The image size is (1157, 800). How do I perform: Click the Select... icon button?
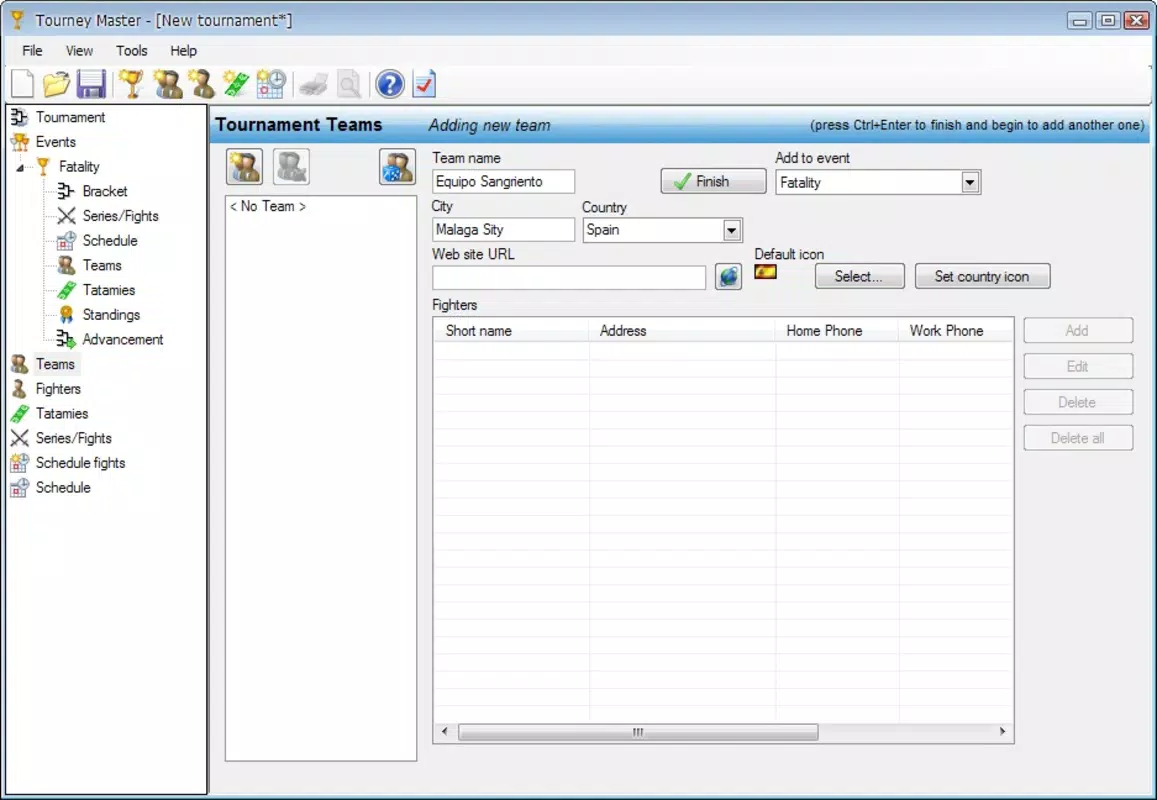tap(859, 277)
